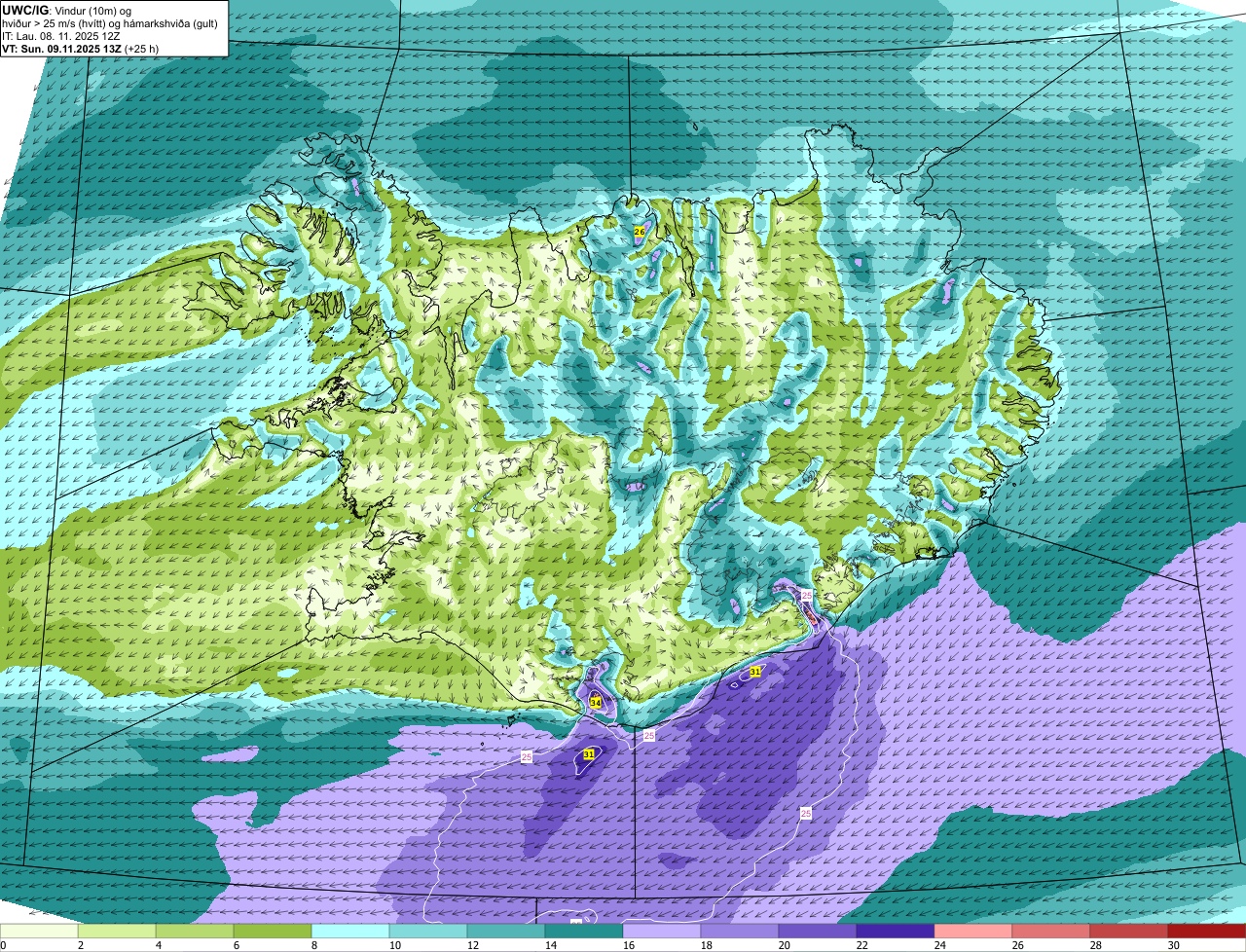1246x952 pixels.
Task: Click the 14–16 m/s dark teal swatch
Action: 584,932
